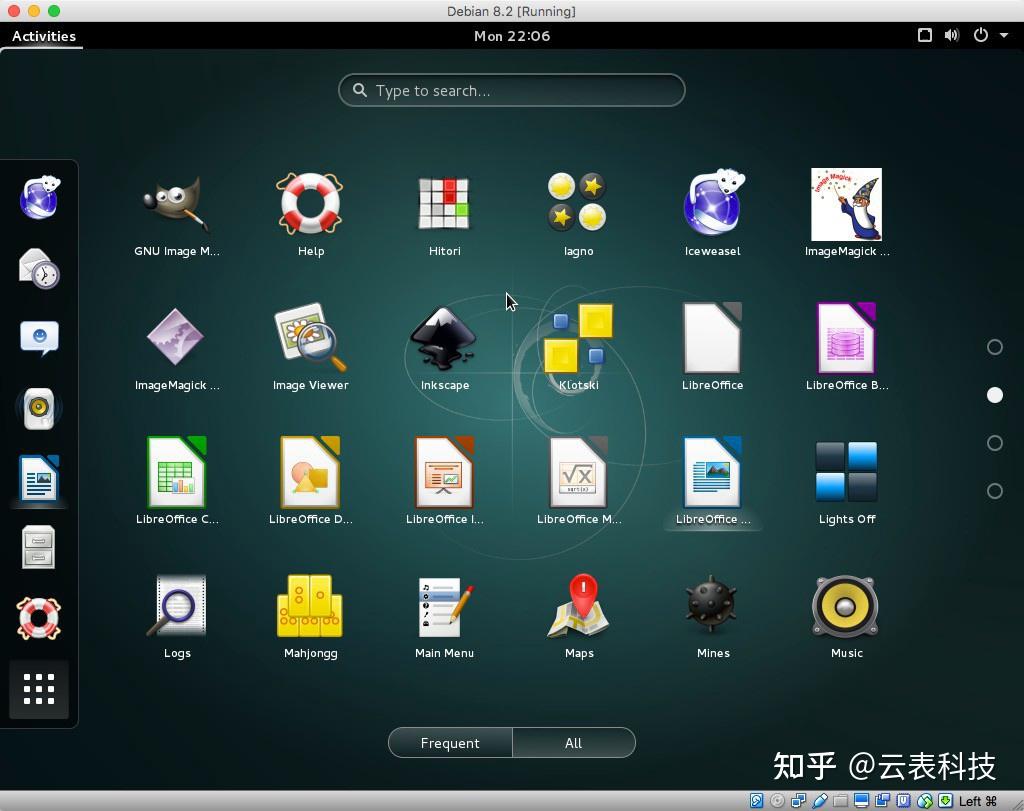Click VirtualBox display status icon
Viewport: 1024px width, 811px height.
coord(861,801)
